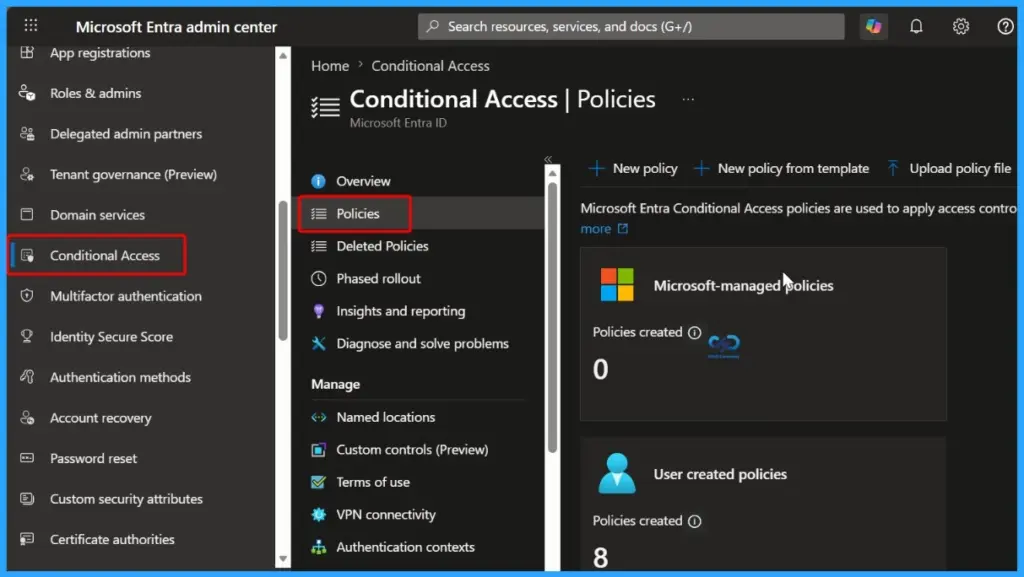This screenshot has height=577, width=1024.
Task: Open the Learn more external link
Action: tap(604, 229)
